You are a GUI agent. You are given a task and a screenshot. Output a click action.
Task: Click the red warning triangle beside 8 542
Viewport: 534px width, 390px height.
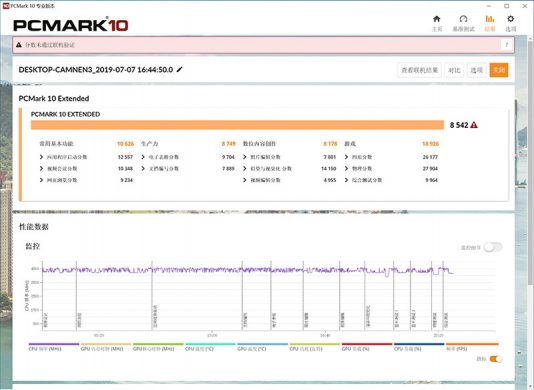coord(474,125)
